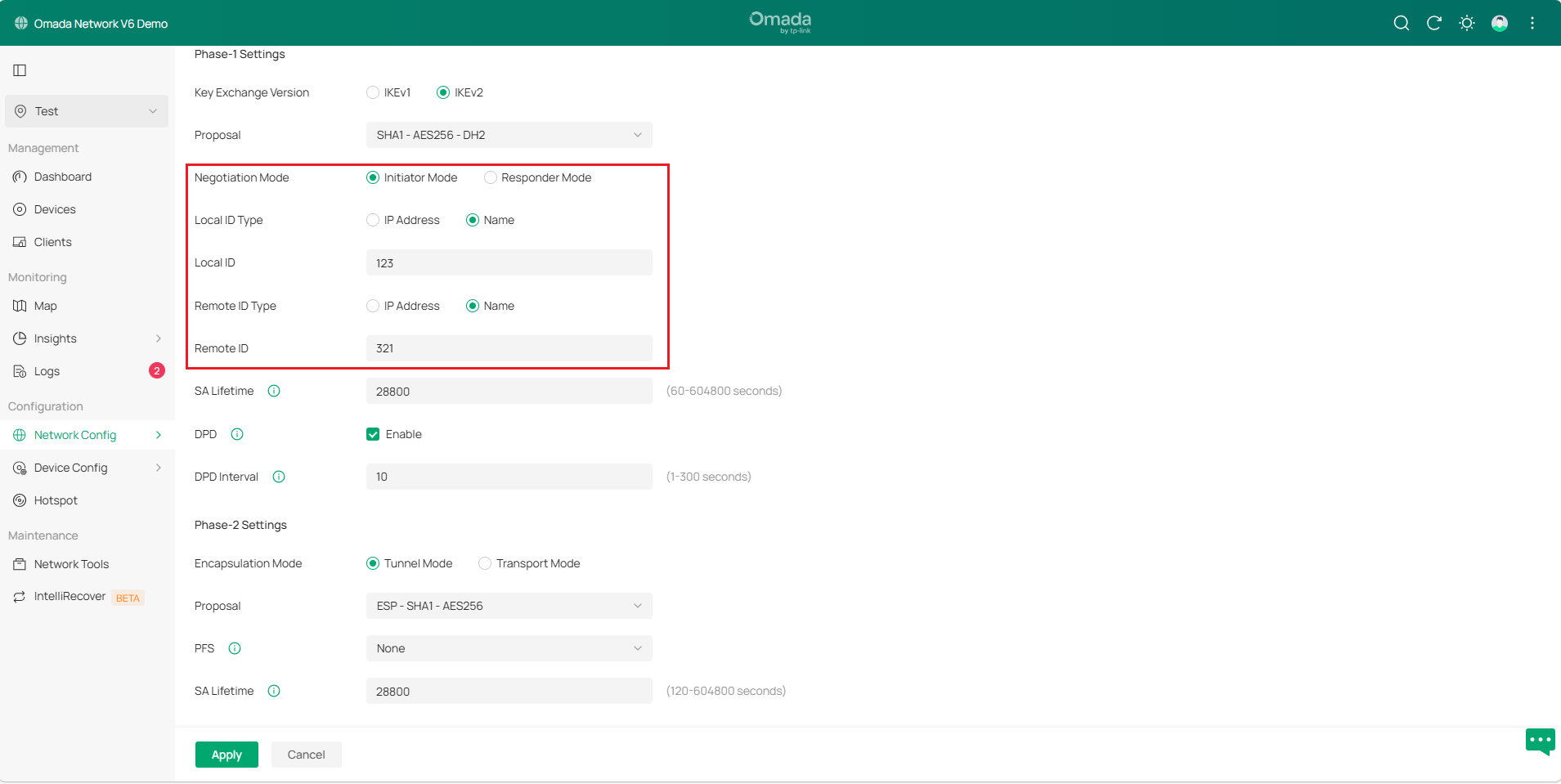Toggle the light/dark theme sun icon
1561x784 pixels.
[1466, 23]
